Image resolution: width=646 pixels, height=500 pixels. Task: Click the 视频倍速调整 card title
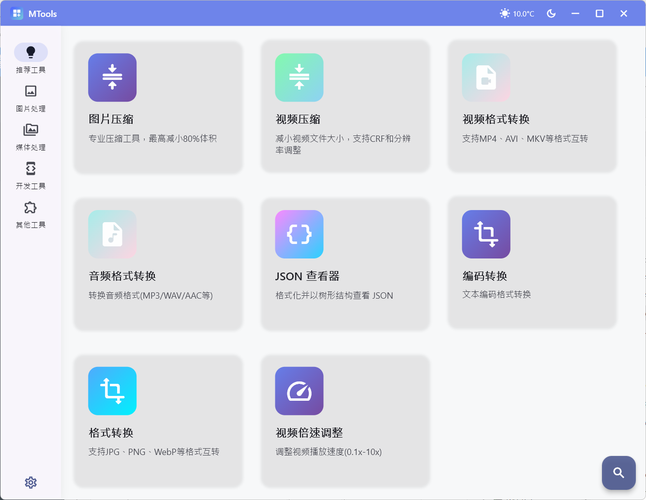point(309,433)
